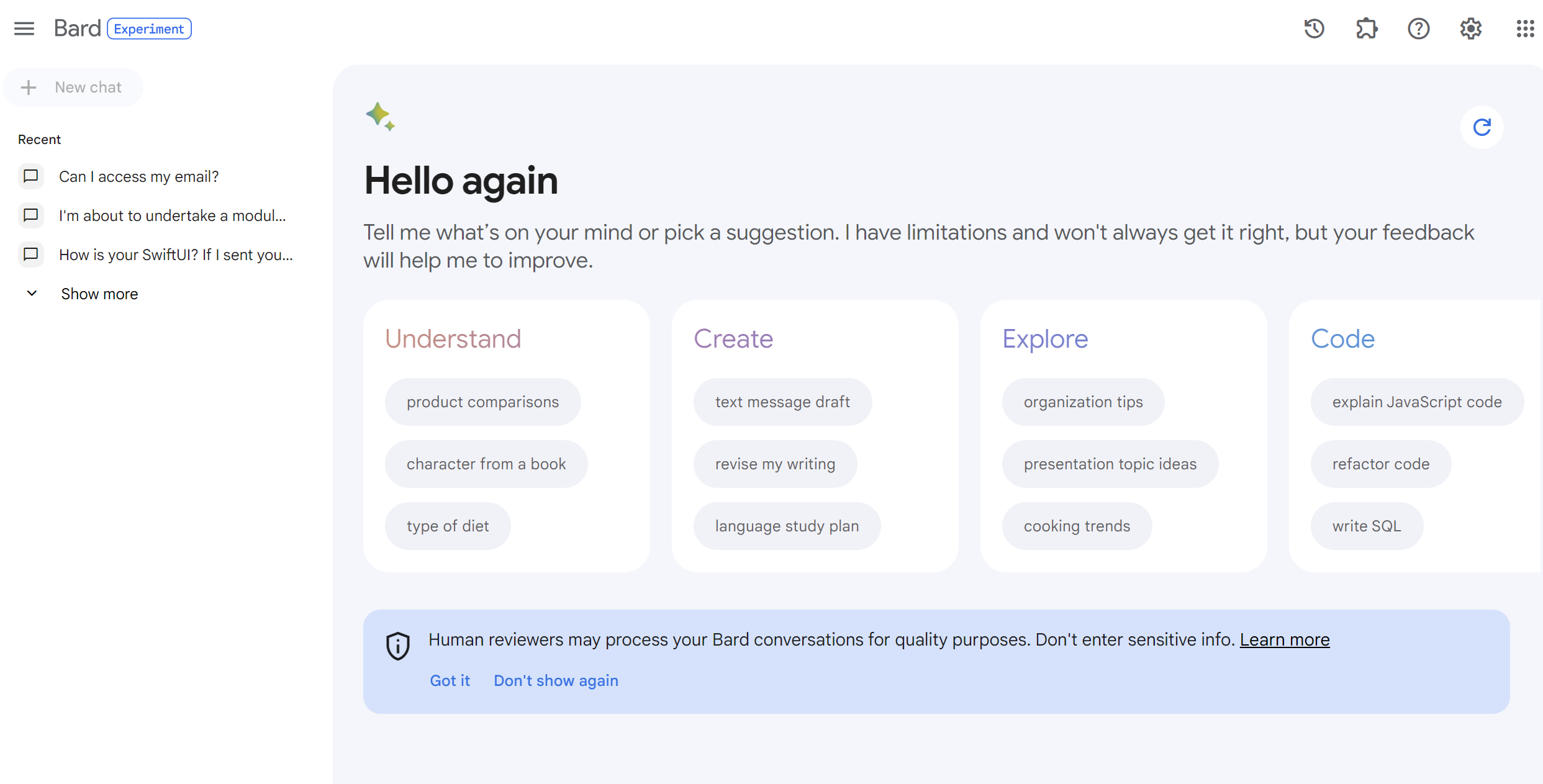This screenshot has width=1543, height=784.
Task: Open the help question mark icon
Action: [x=1419, y=29]
